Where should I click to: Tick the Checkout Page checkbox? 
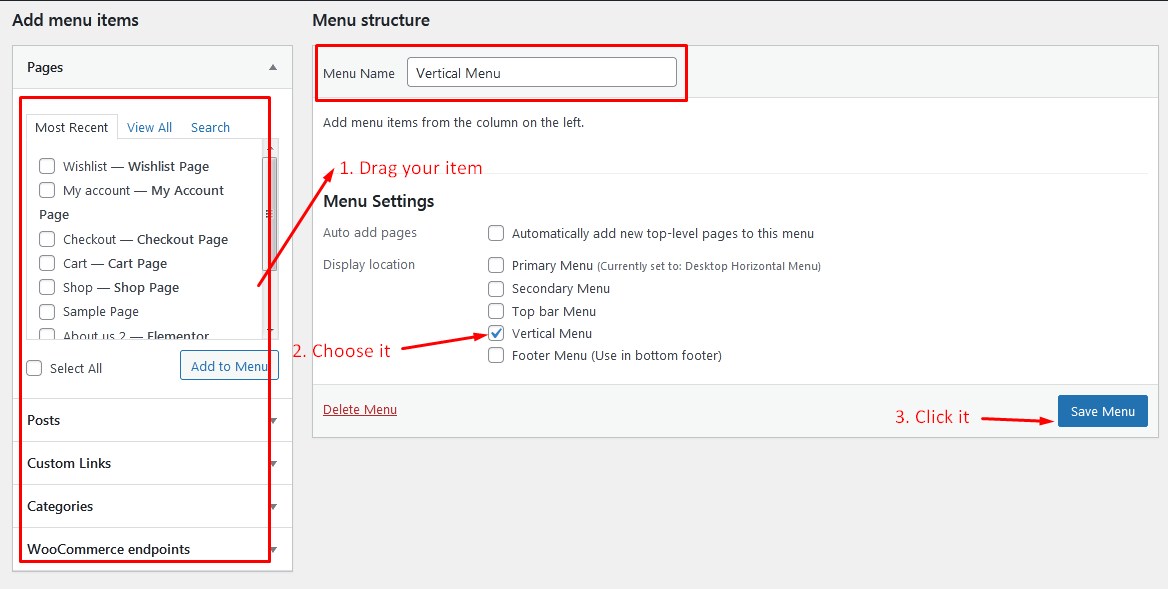47,239
